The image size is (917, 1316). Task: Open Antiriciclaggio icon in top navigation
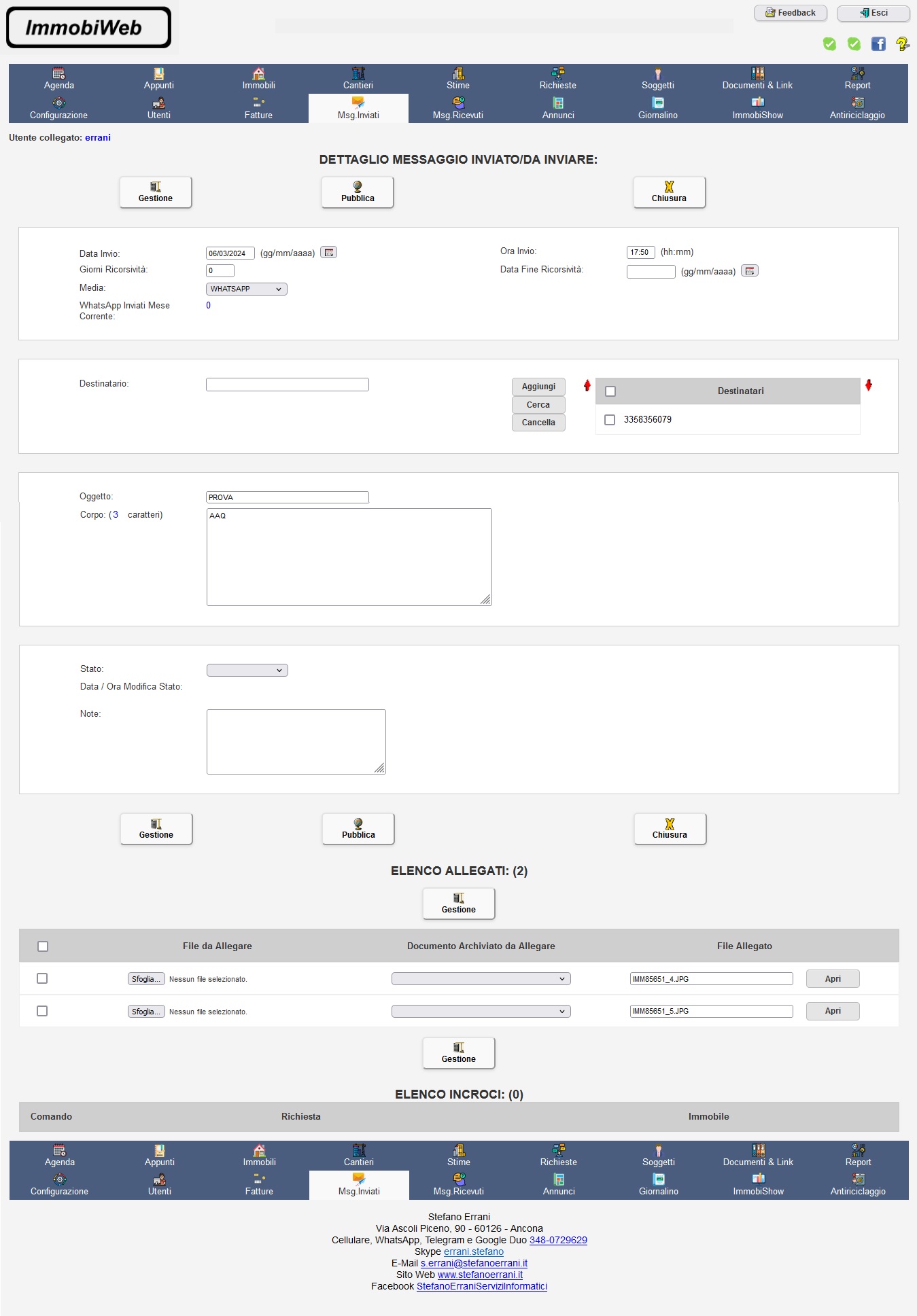click(x=857, y=103)
